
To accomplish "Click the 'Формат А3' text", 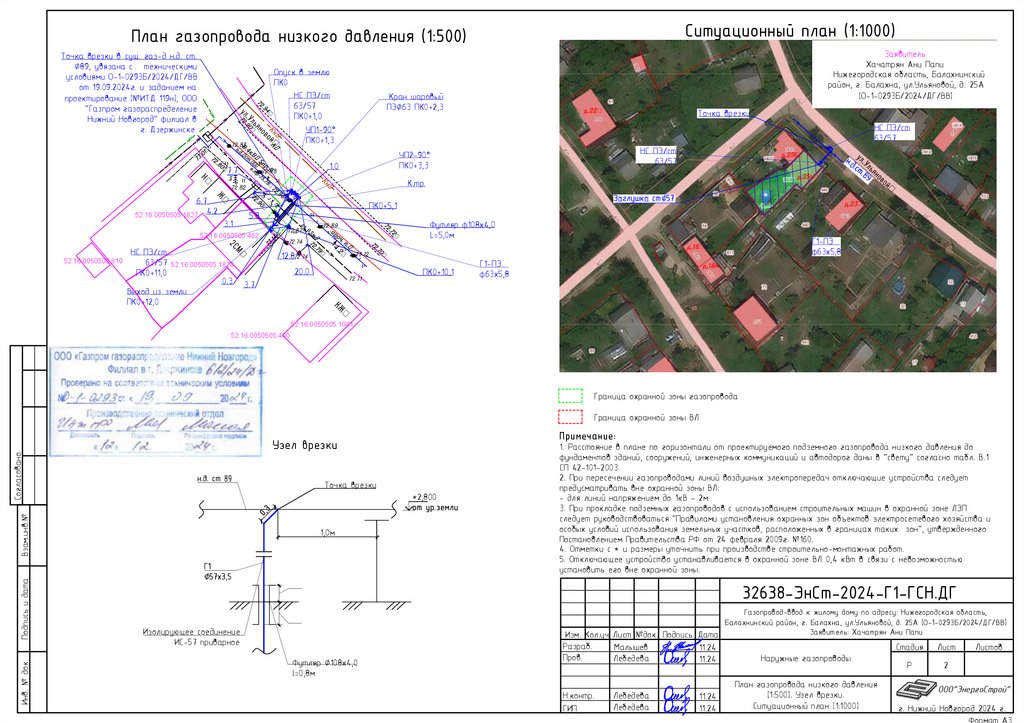I will pos(989,719).
